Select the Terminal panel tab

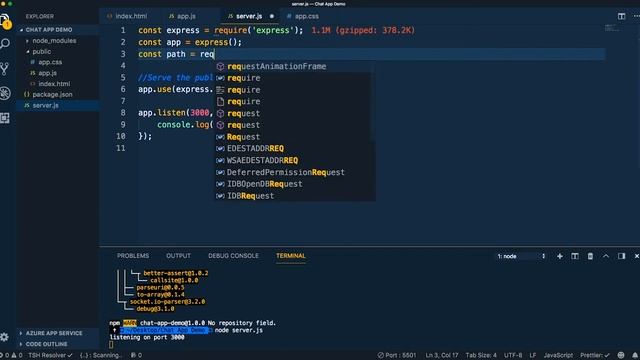pyautogui.click(x=291, y=256)
